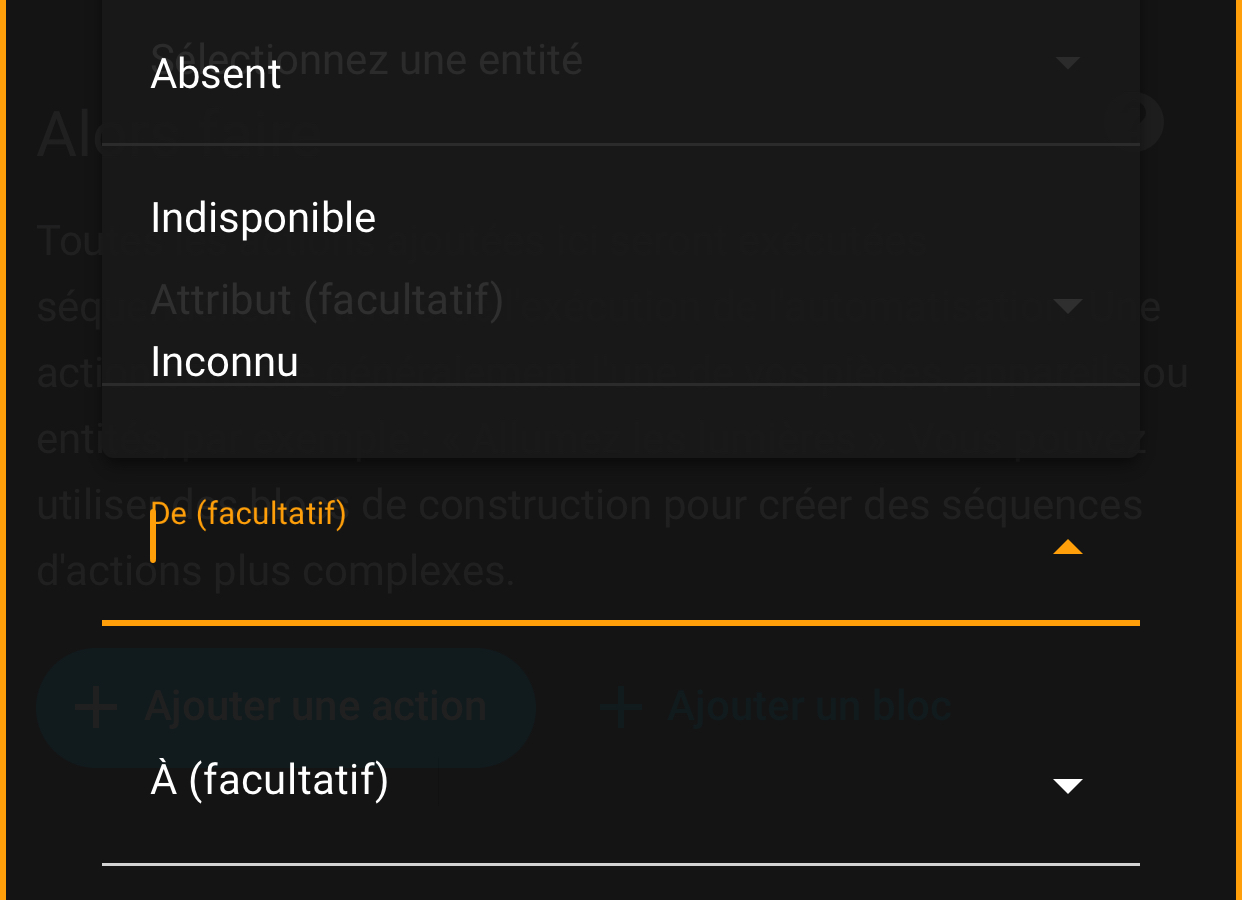Click the orange text cursor in De field

click(x=153, y=536)
